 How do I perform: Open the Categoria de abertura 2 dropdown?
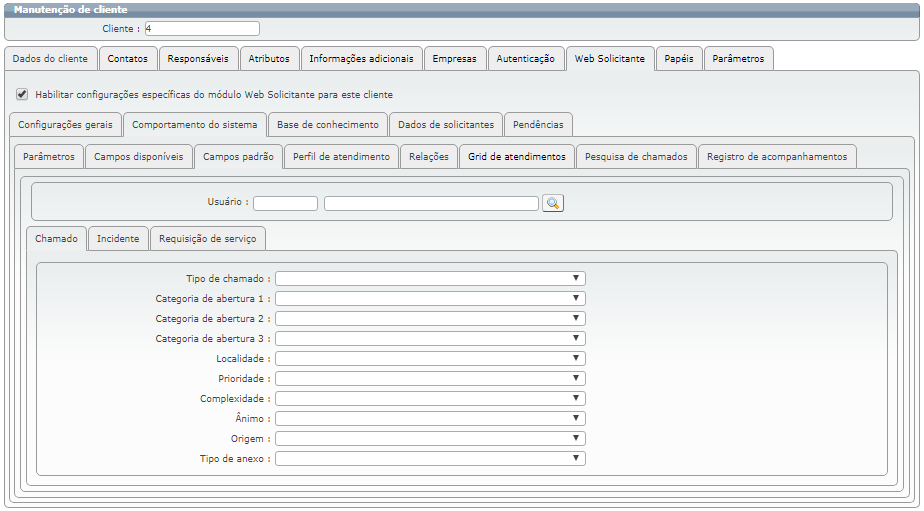point(430,319)
